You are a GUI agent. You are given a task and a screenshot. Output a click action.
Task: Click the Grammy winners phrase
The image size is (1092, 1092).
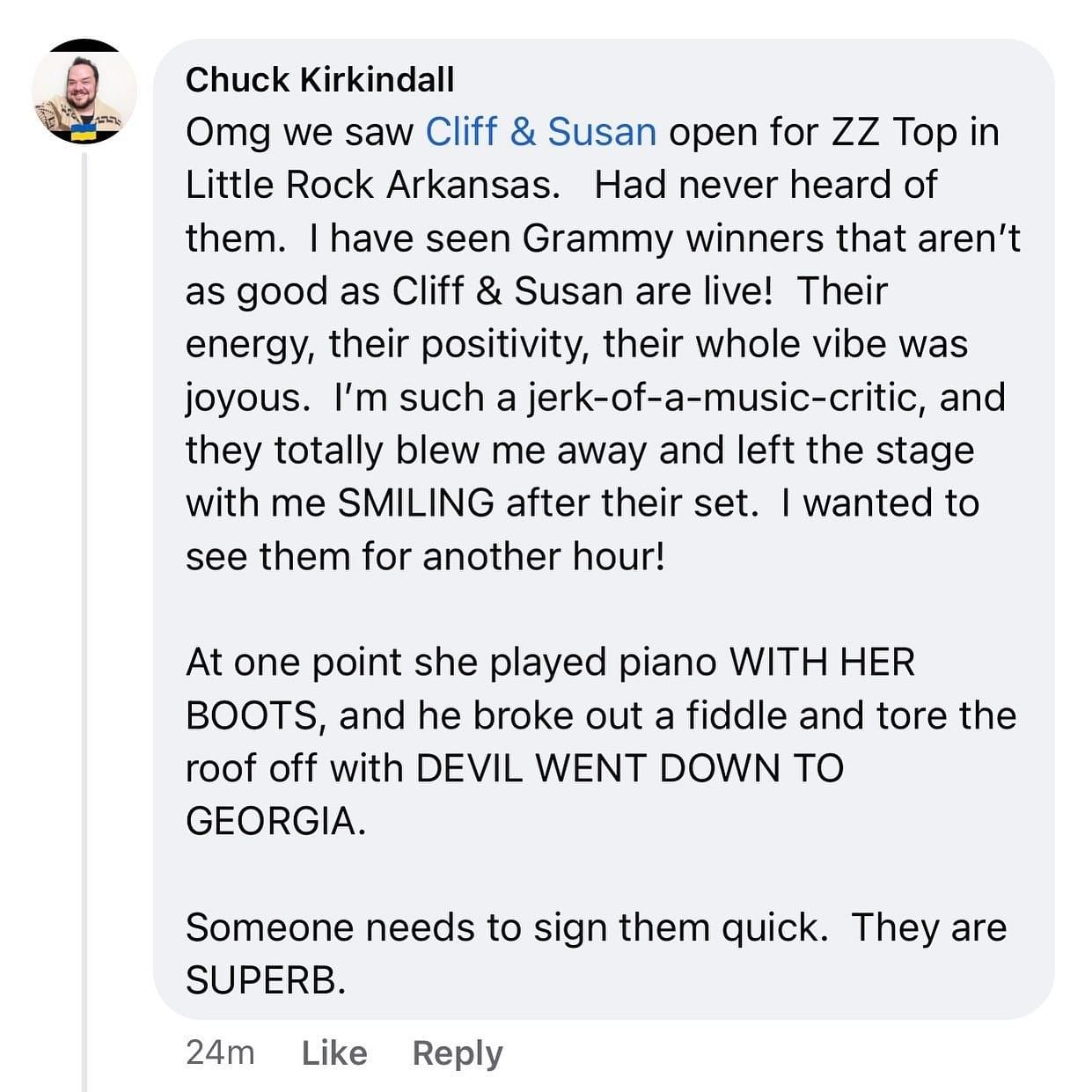pyautogui.click(x=673, y=238)
